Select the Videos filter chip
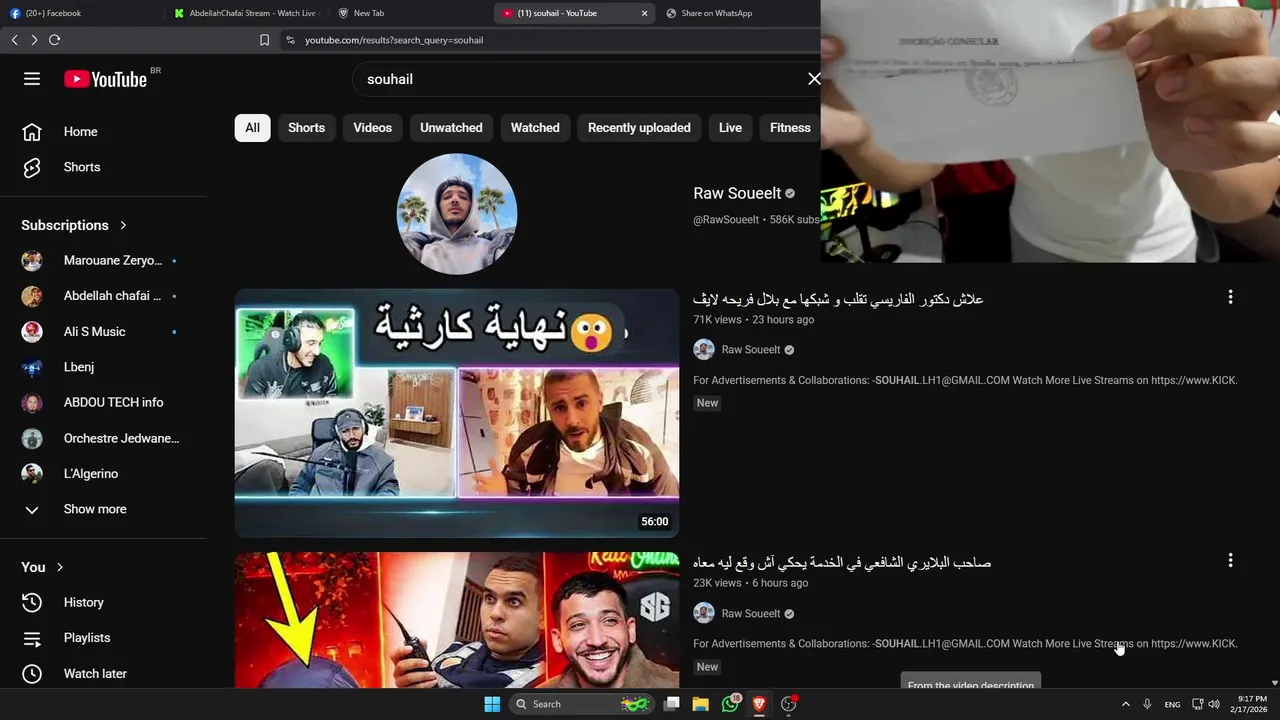This screenshot has width=1280, height=720. pos(372,128)
